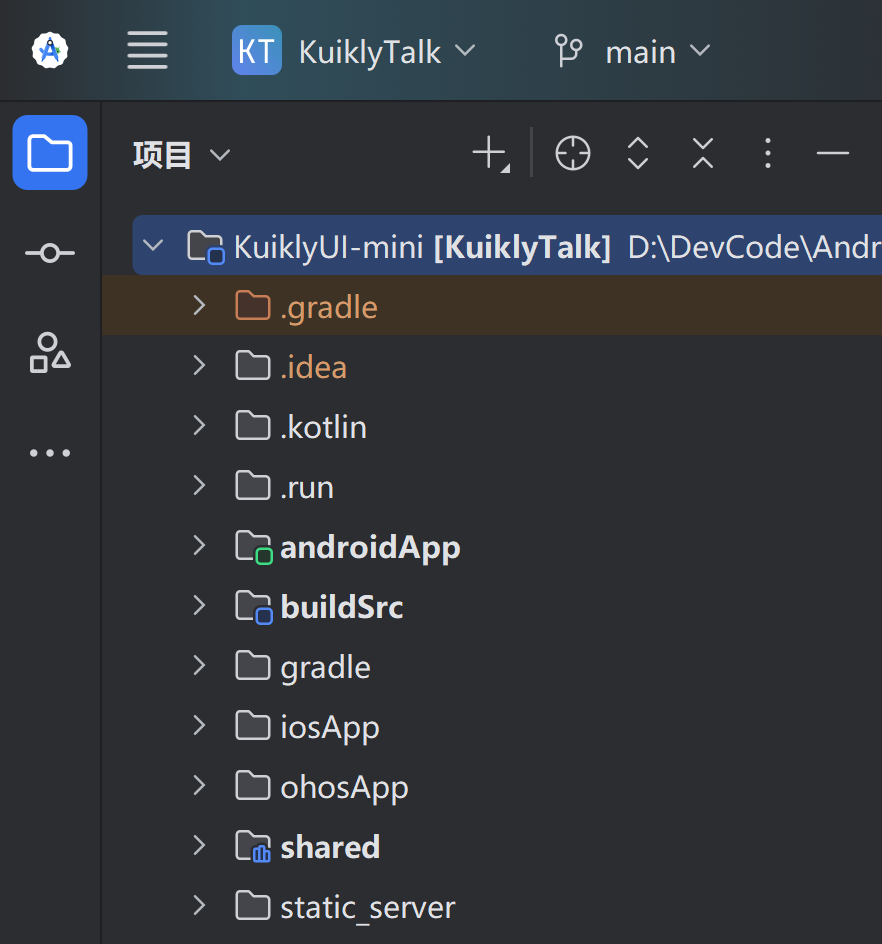Hide the Project panel with minus icon

[833, 154]
